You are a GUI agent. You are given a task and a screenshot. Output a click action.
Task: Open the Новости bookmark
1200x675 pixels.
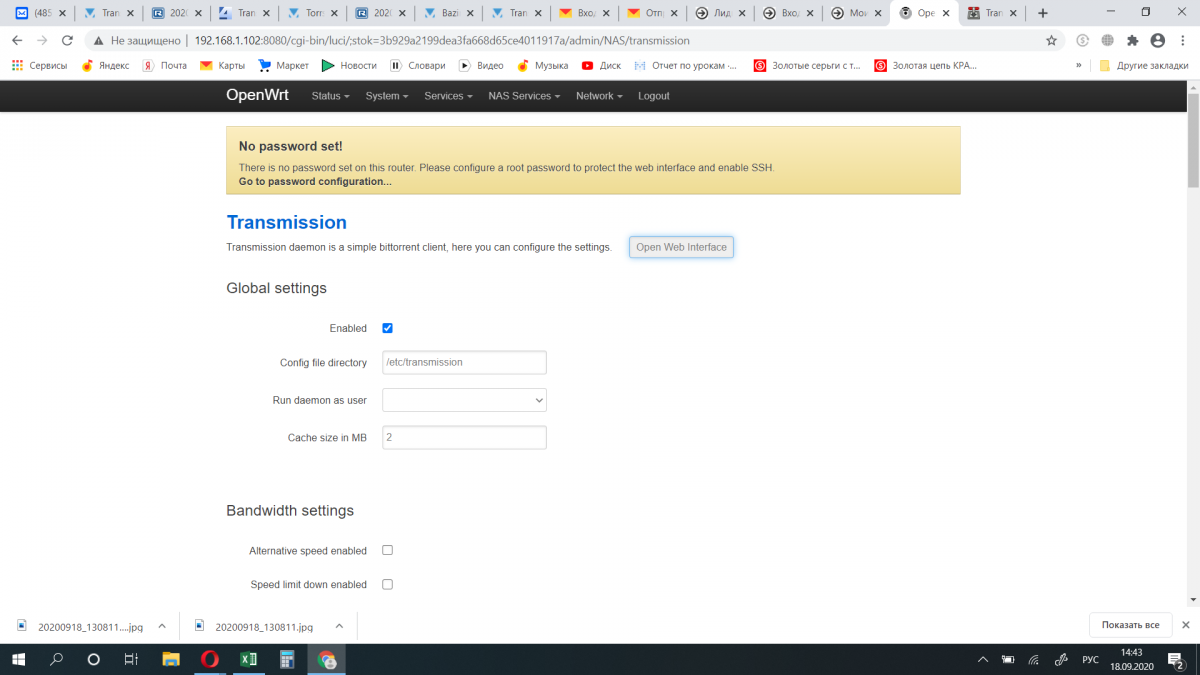coord(349,66)
